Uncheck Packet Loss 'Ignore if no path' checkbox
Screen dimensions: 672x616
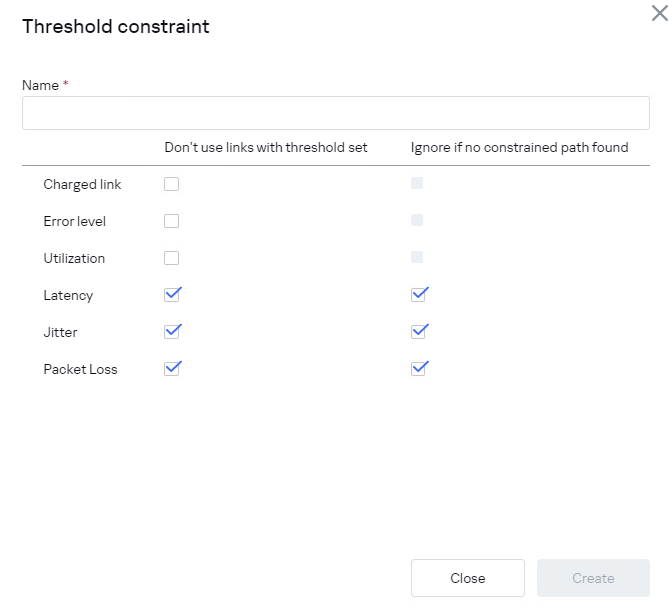pyautogui.click(x=419, y=368)
